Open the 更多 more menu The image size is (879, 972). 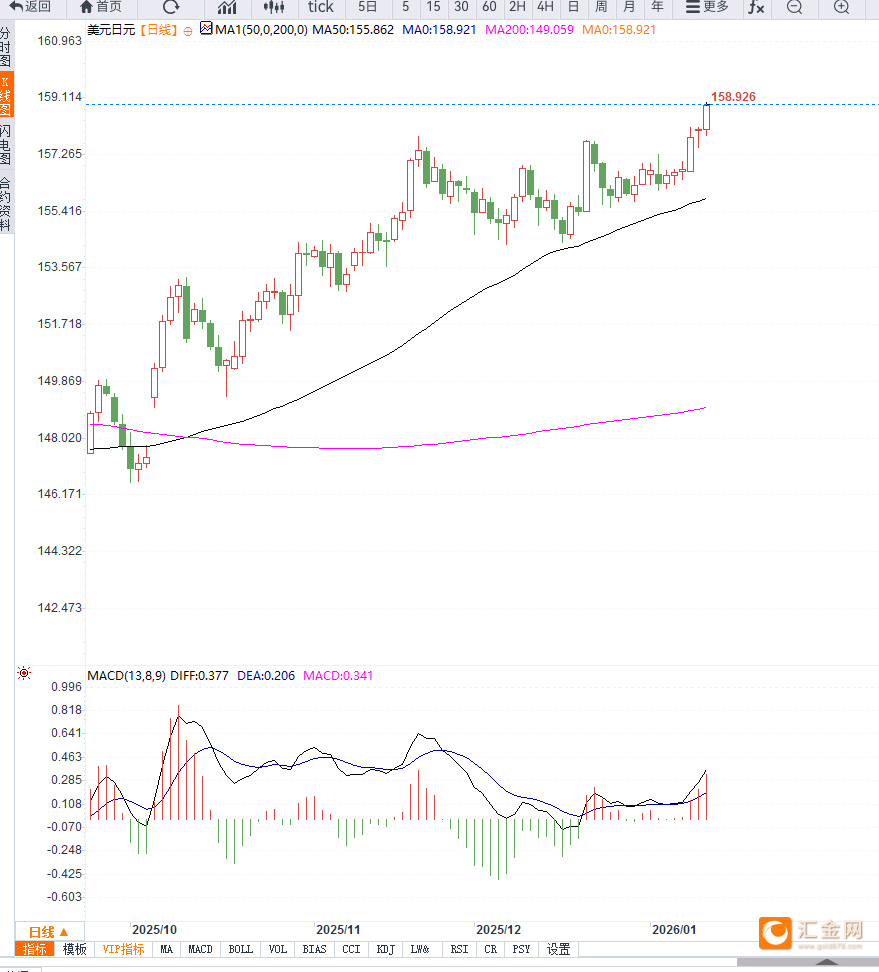click(707, 7)
